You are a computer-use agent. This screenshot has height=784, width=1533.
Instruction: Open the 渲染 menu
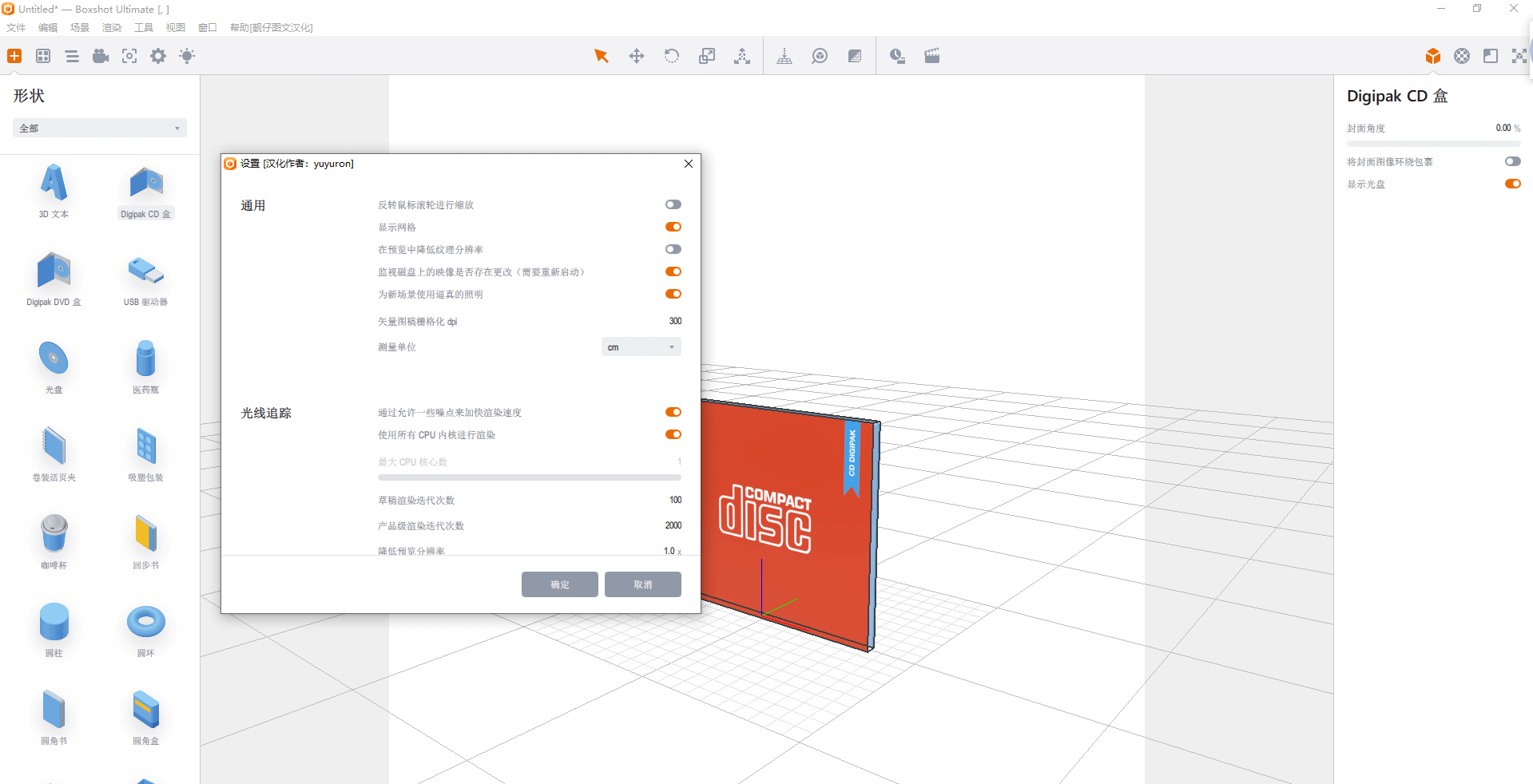click(112, 27)
